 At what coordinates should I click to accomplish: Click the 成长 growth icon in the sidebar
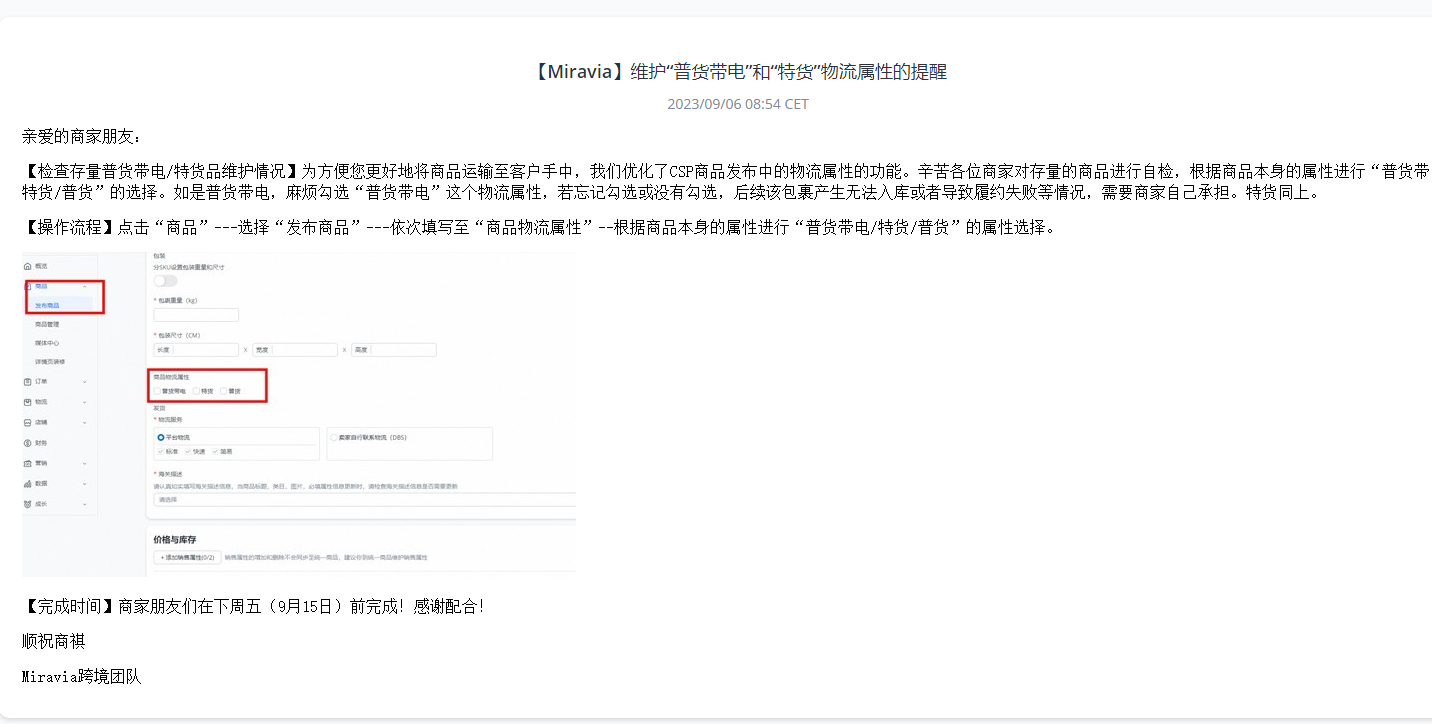tap(28, 504)
